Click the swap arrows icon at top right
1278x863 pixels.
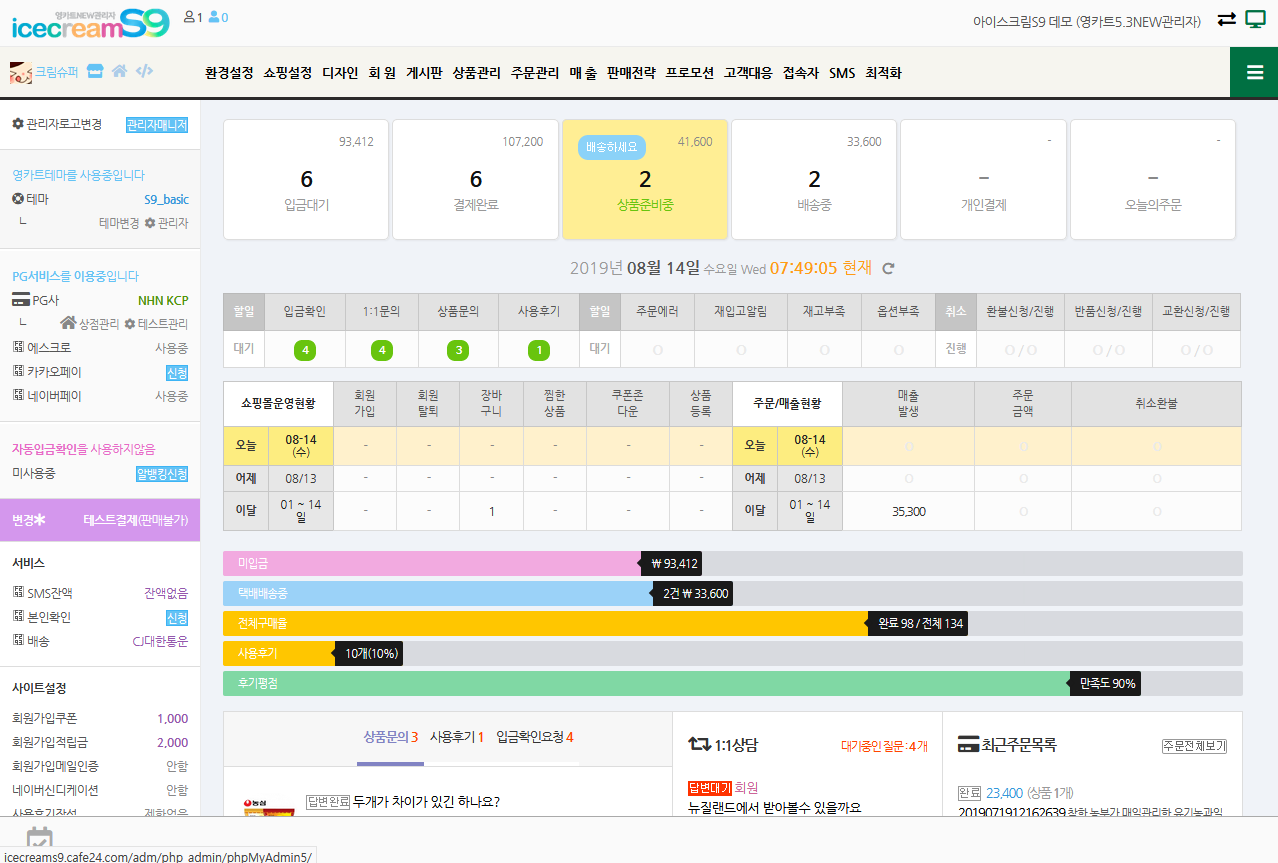pos(1226,20)
